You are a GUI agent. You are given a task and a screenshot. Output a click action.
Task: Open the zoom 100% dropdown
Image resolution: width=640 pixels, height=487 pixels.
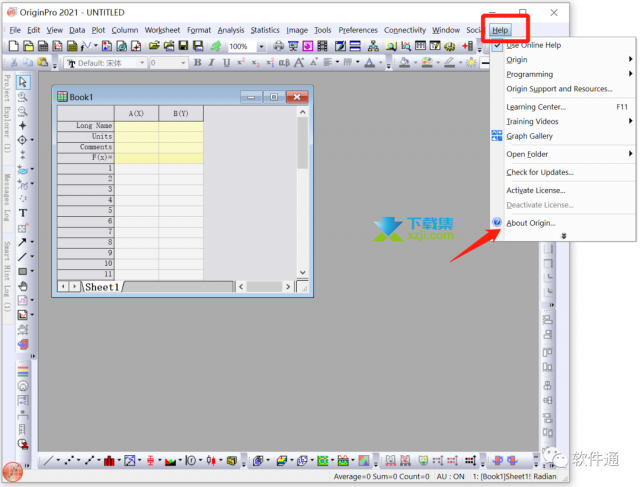coord(261,47)
